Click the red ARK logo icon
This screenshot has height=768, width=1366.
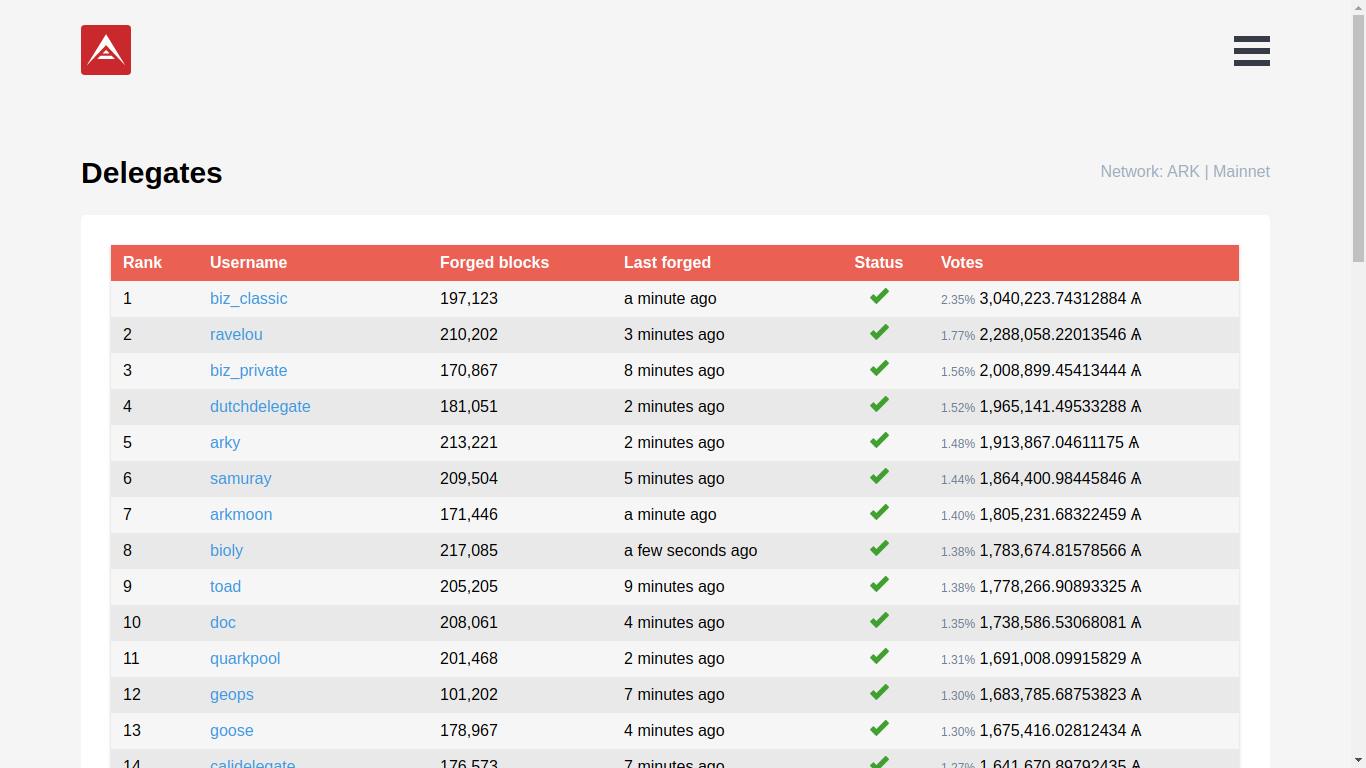(x=106, y=50)
